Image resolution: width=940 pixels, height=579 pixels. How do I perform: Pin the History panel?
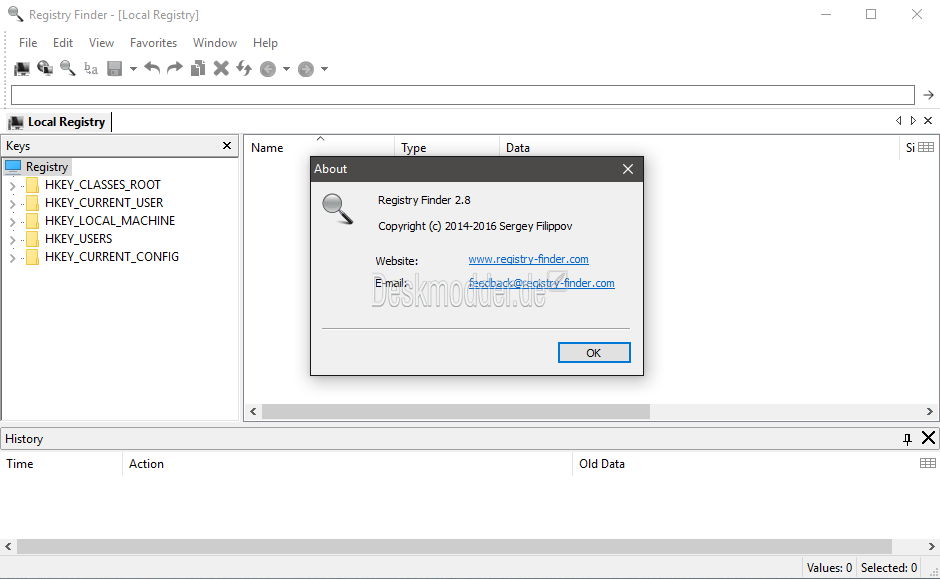907,439
